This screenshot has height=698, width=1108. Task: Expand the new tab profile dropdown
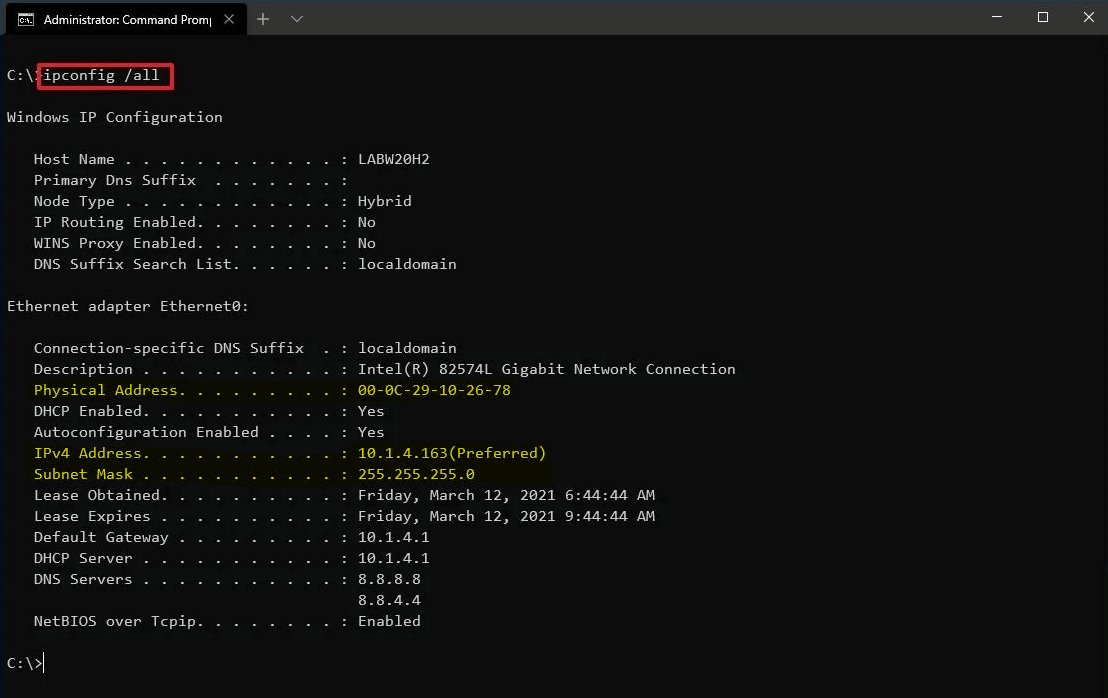click(x=296, y=19)
